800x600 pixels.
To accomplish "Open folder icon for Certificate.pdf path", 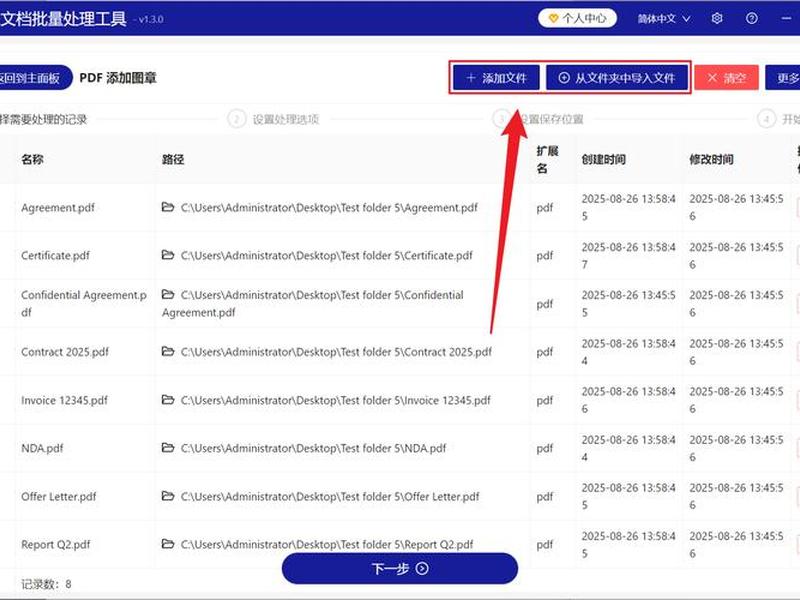I will (x=168, y=255).
